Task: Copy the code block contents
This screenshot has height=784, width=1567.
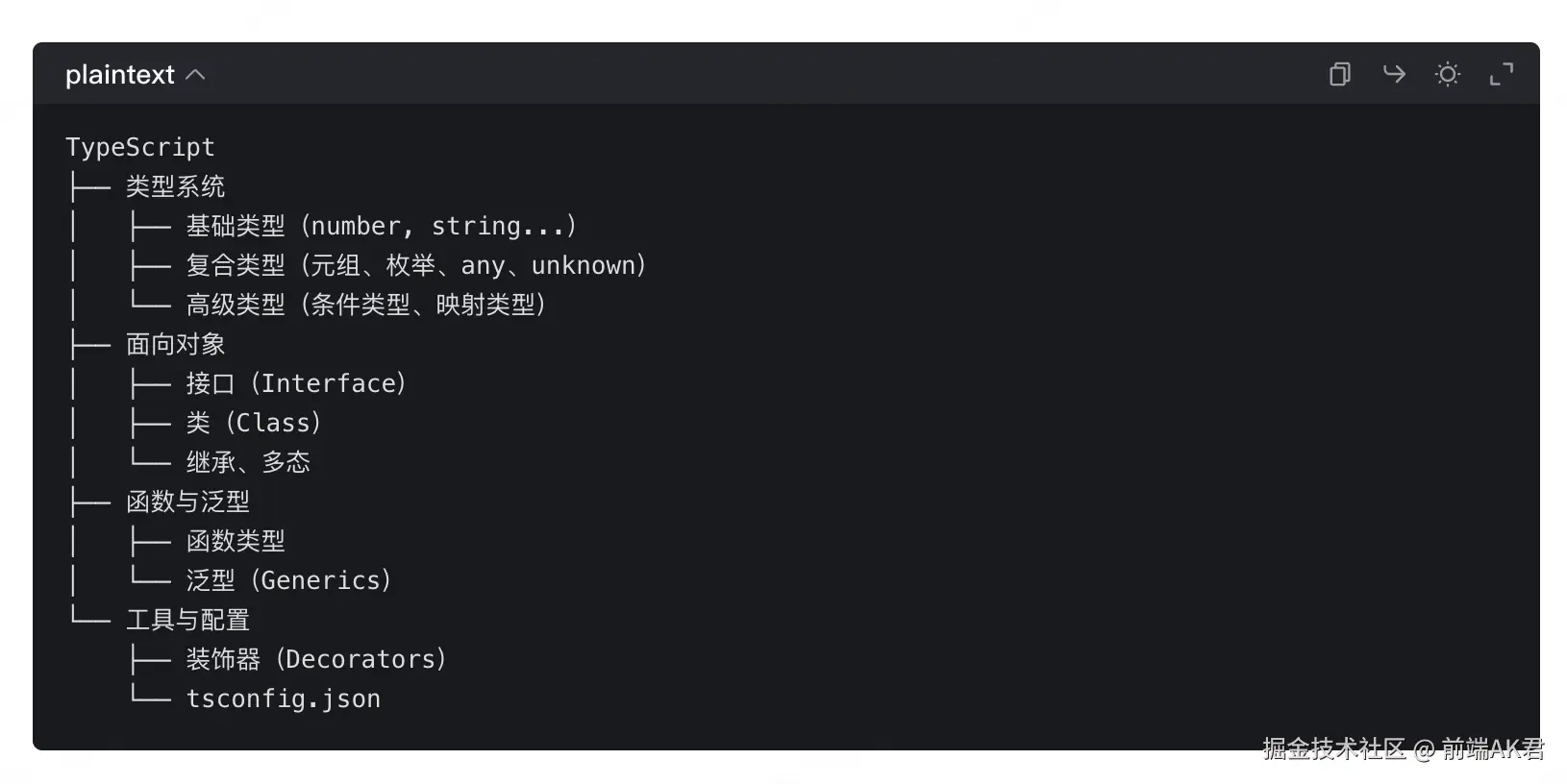Action: pyautogui.click(x=1339, y=74)
